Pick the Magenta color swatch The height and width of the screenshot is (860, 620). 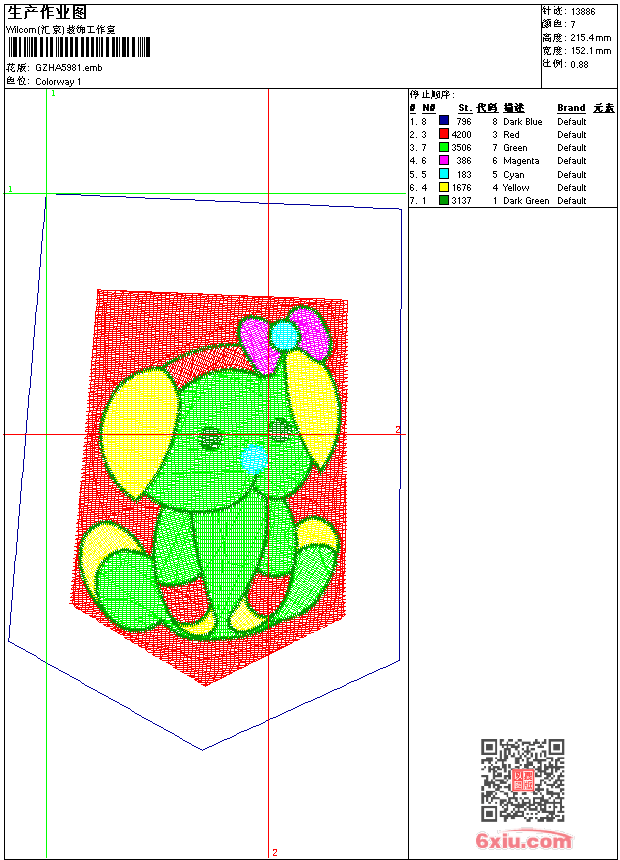(444, 161)
